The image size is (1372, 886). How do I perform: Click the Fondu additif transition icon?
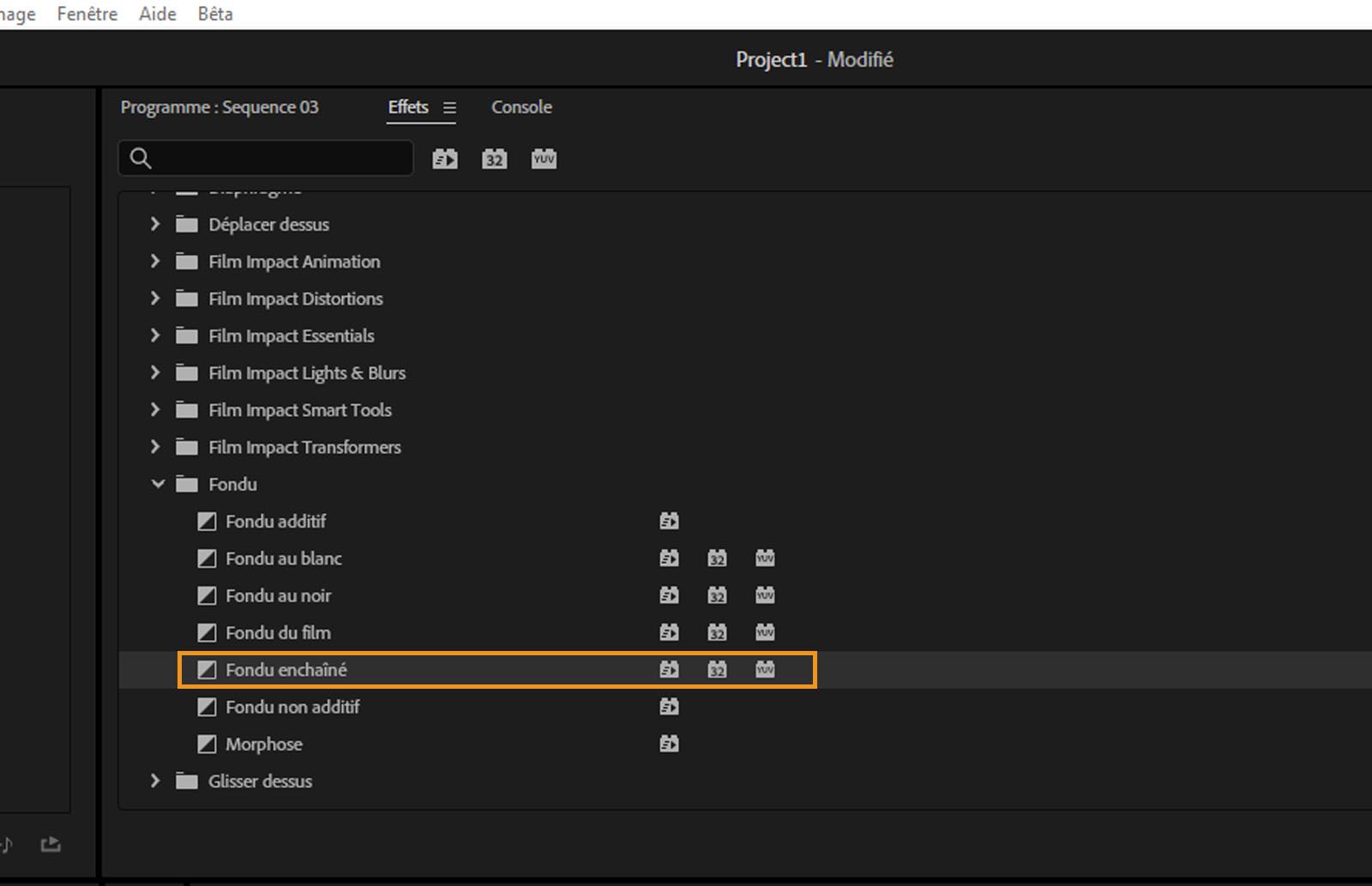[207, 521]
